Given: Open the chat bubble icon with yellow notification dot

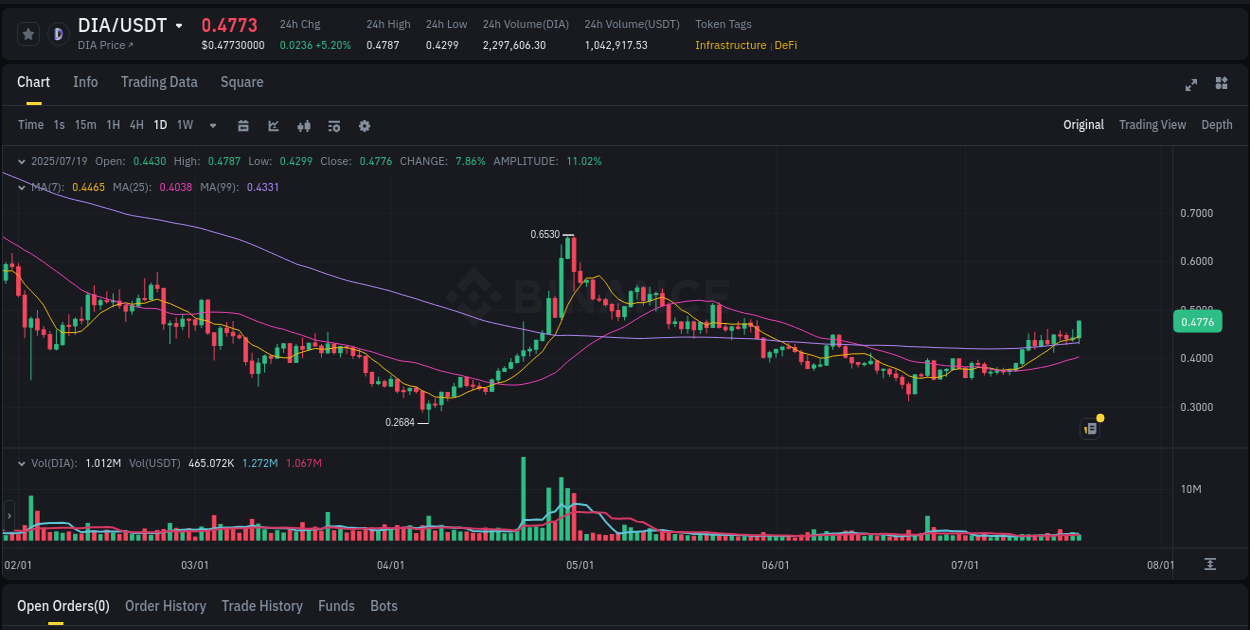Looking at the screenshot, I should 1089,428.
